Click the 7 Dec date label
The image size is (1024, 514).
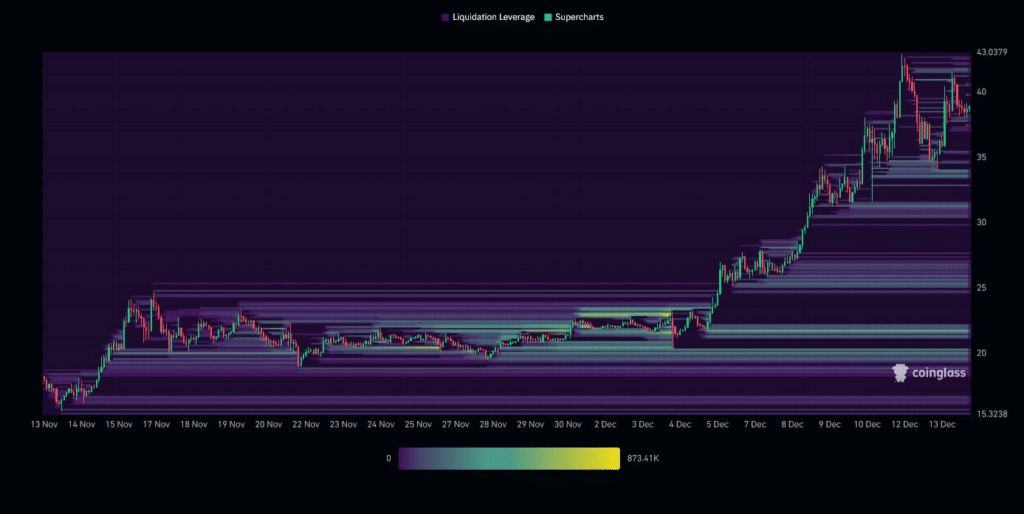click(754, 425)
